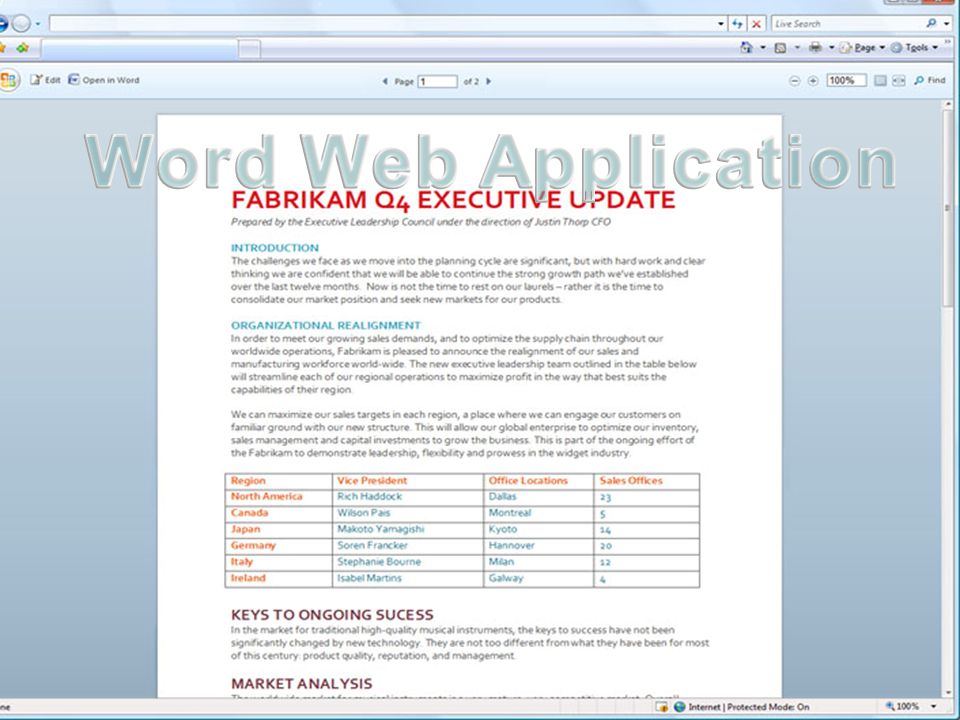960x720 pixels.
Task: Click Open in Word
Action: 103,80
